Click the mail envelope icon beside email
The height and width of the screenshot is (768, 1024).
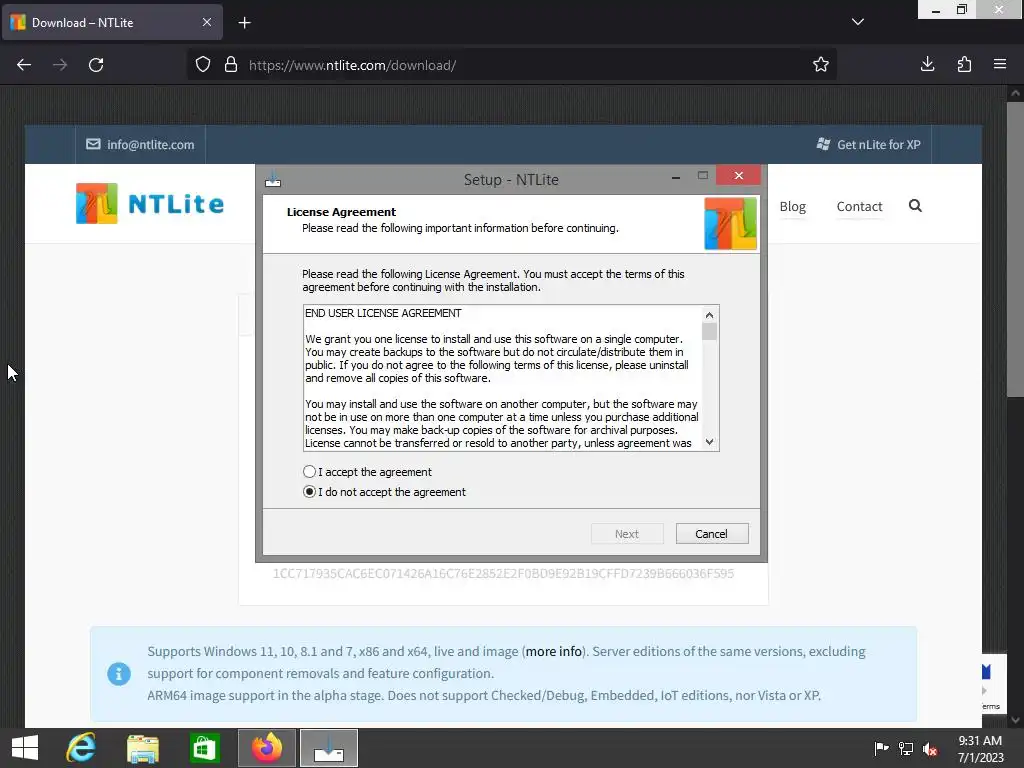(93, 144)
